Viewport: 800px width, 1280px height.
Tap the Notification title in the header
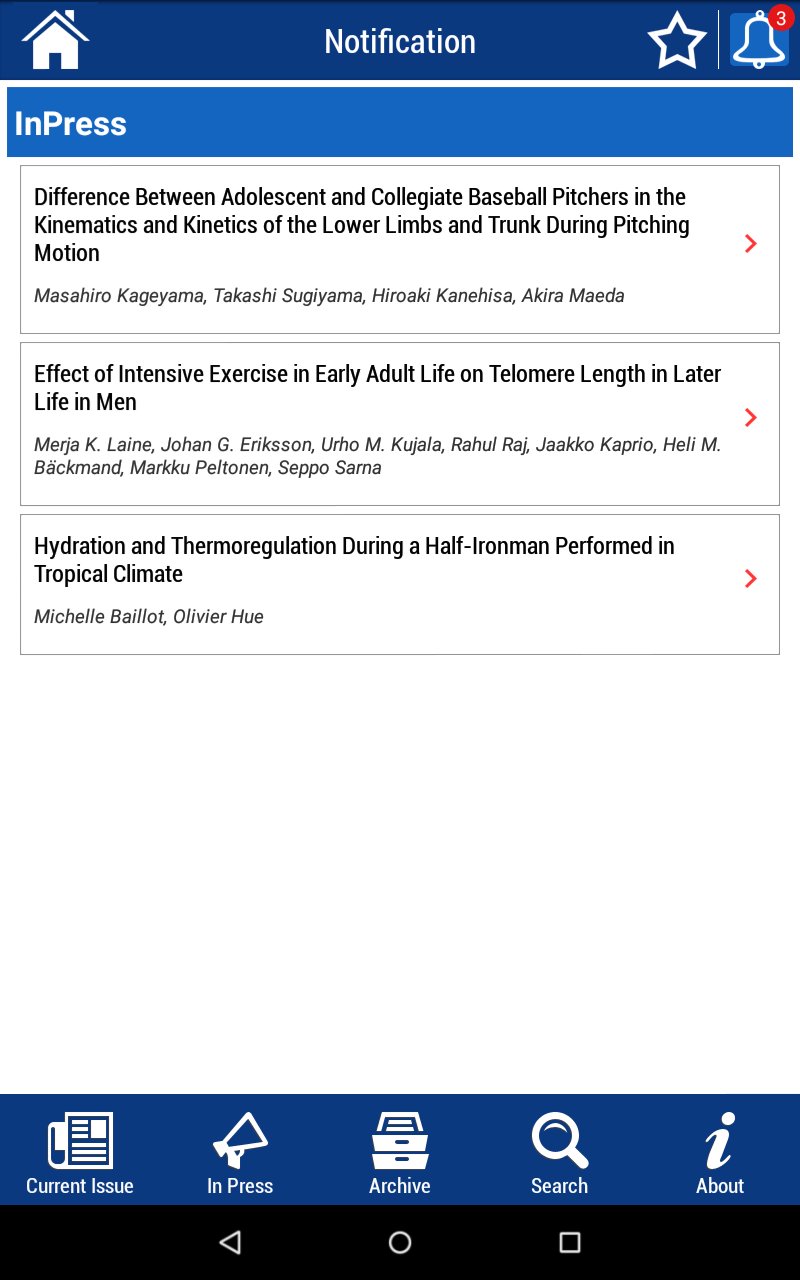(400, 41)
